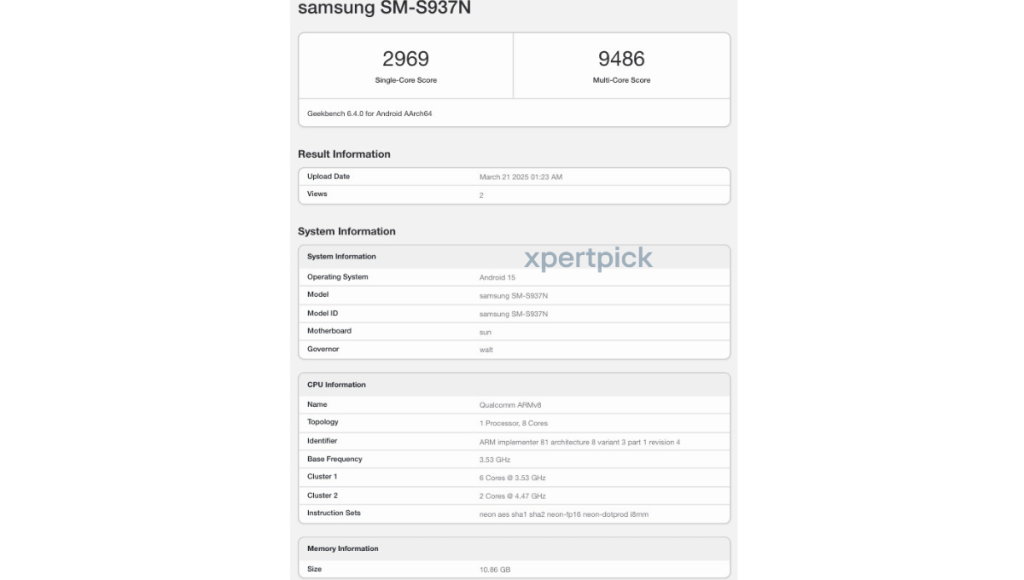Viewport: 1024px width, 580px height.
Task: Select the System Information section heading
Action: coord(346,231)
